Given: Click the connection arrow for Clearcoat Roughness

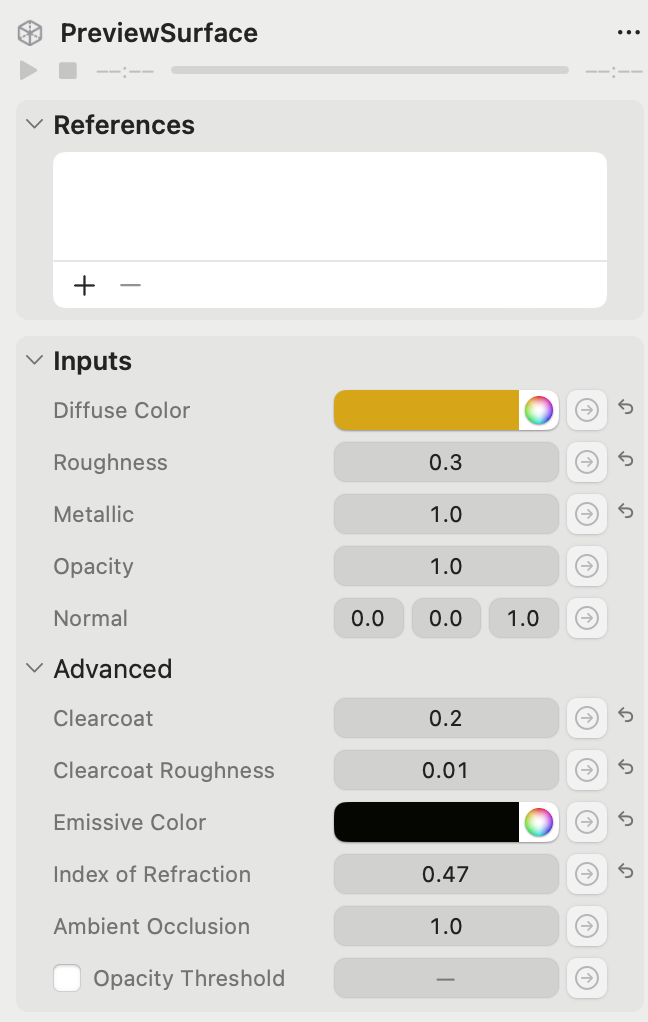Looking at the screenshot, I should pyautogui.click(x=587, y=770).
